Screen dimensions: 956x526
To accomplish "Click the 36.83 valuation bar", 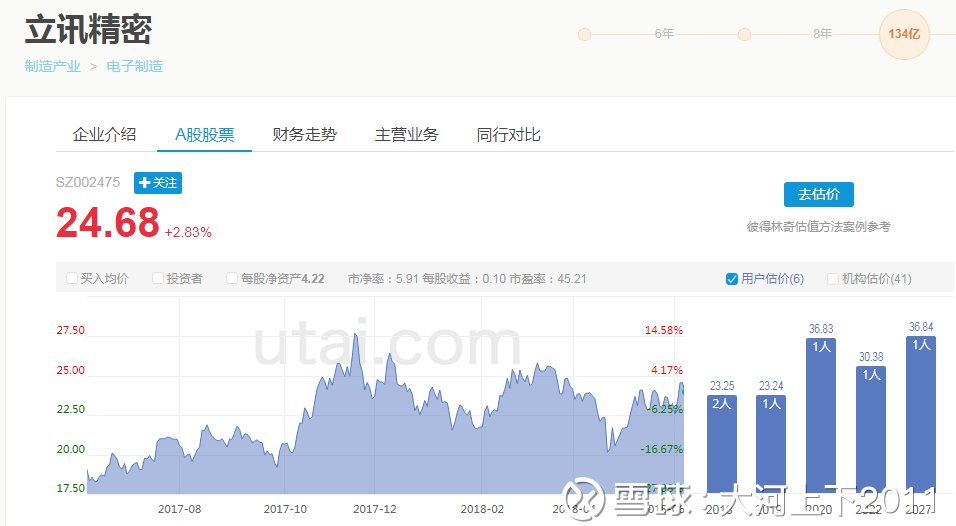I will point(821,416).
